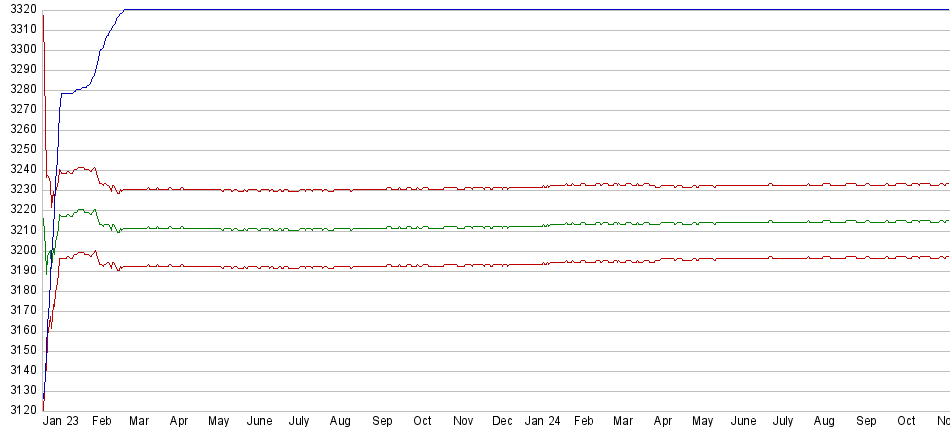Select the 3180 label on the y-axis

(x=23, y=290)
